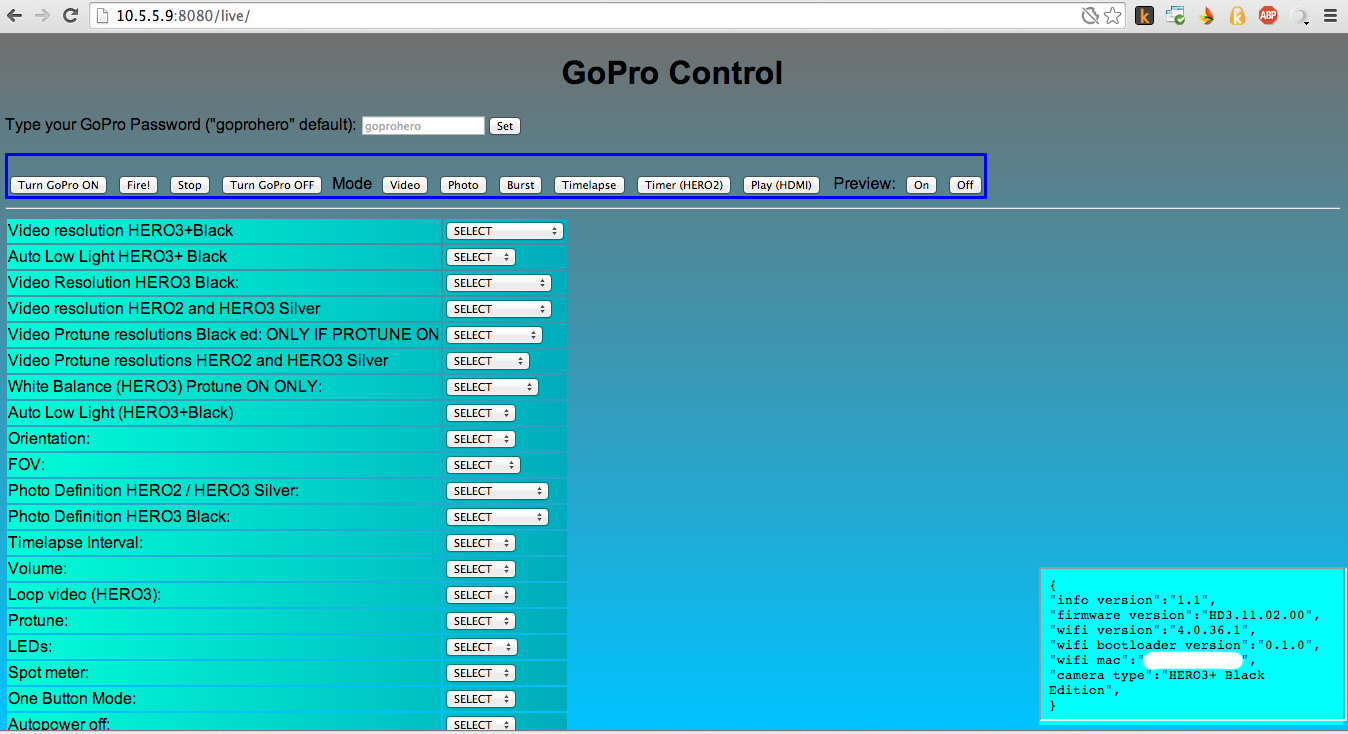Screen dimensions: 1348x734
Task: Focus the GoPro password input field
Action: (x=423, y=126)
